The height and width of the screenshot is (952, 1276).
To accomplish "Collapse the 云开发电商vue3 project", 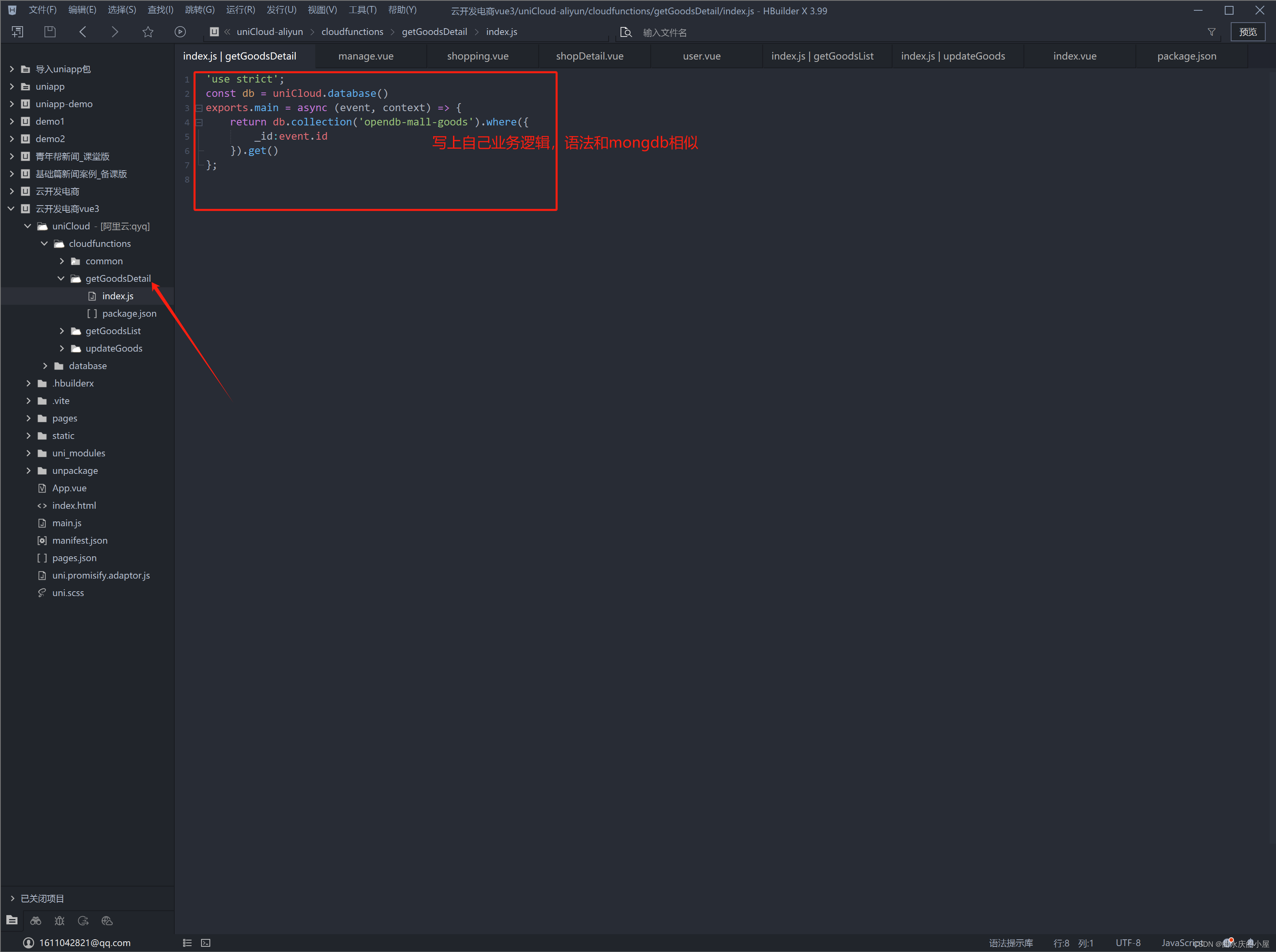I will click(12, 209).
